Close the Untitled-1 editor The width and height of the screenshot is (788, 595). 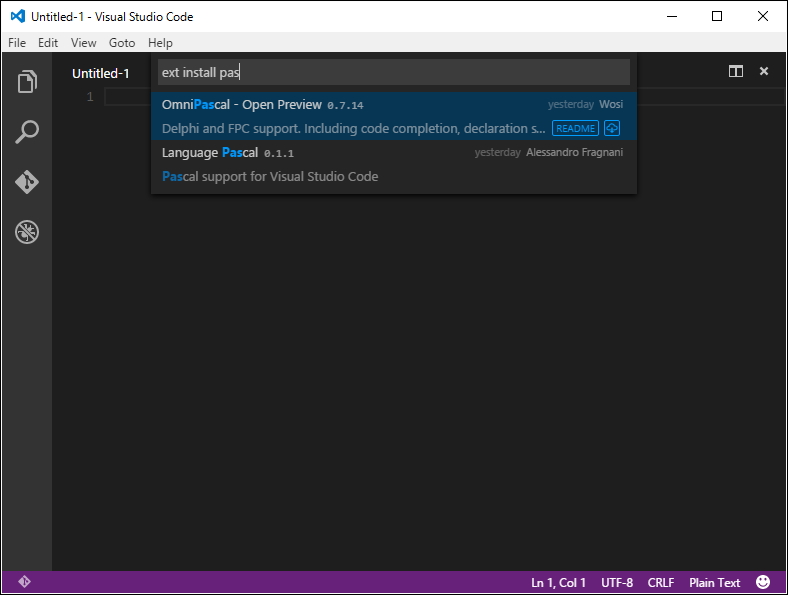point(764,71)
